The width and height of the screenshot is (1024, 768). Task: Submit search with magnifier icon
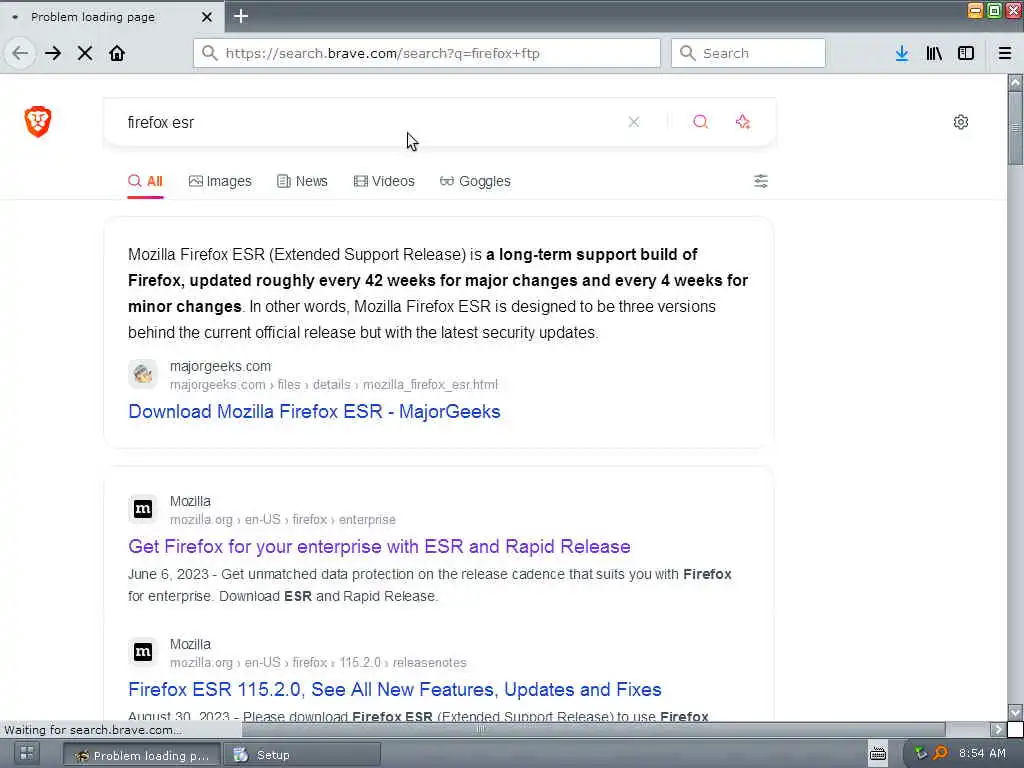(700, 122)
